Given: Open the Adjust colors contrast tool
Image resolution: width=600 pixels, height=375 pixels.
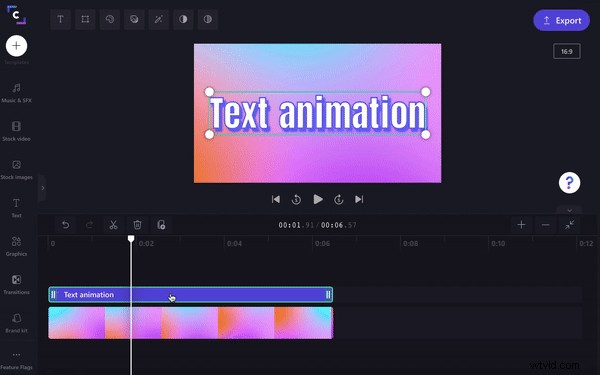Looking at the screenshot, I should (x=183, y=19).
